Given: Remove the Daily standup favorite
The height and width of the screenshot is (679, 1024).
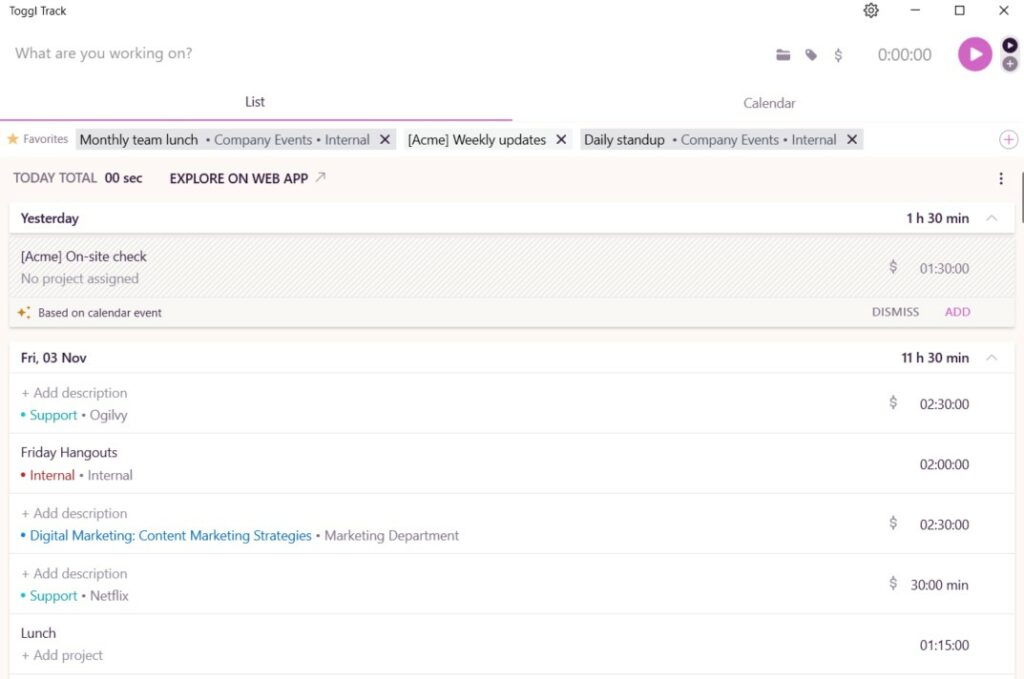Looking at the screenshot, I should [x=852, y=139].
